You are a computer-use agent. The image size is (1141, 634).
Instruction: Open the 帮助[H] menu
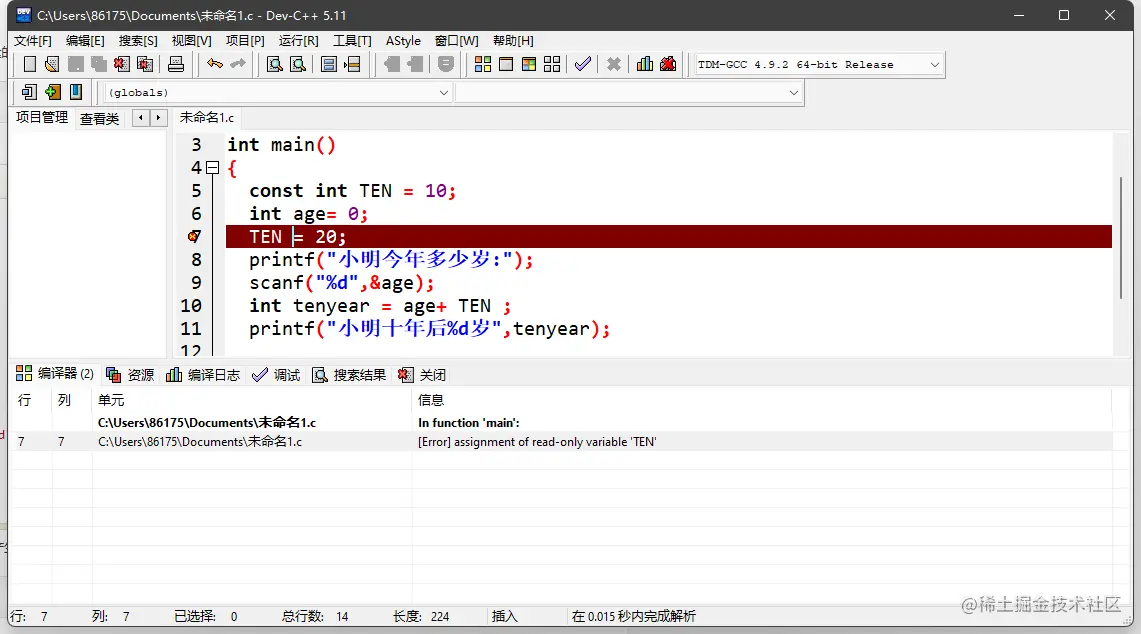click(513, 41)
